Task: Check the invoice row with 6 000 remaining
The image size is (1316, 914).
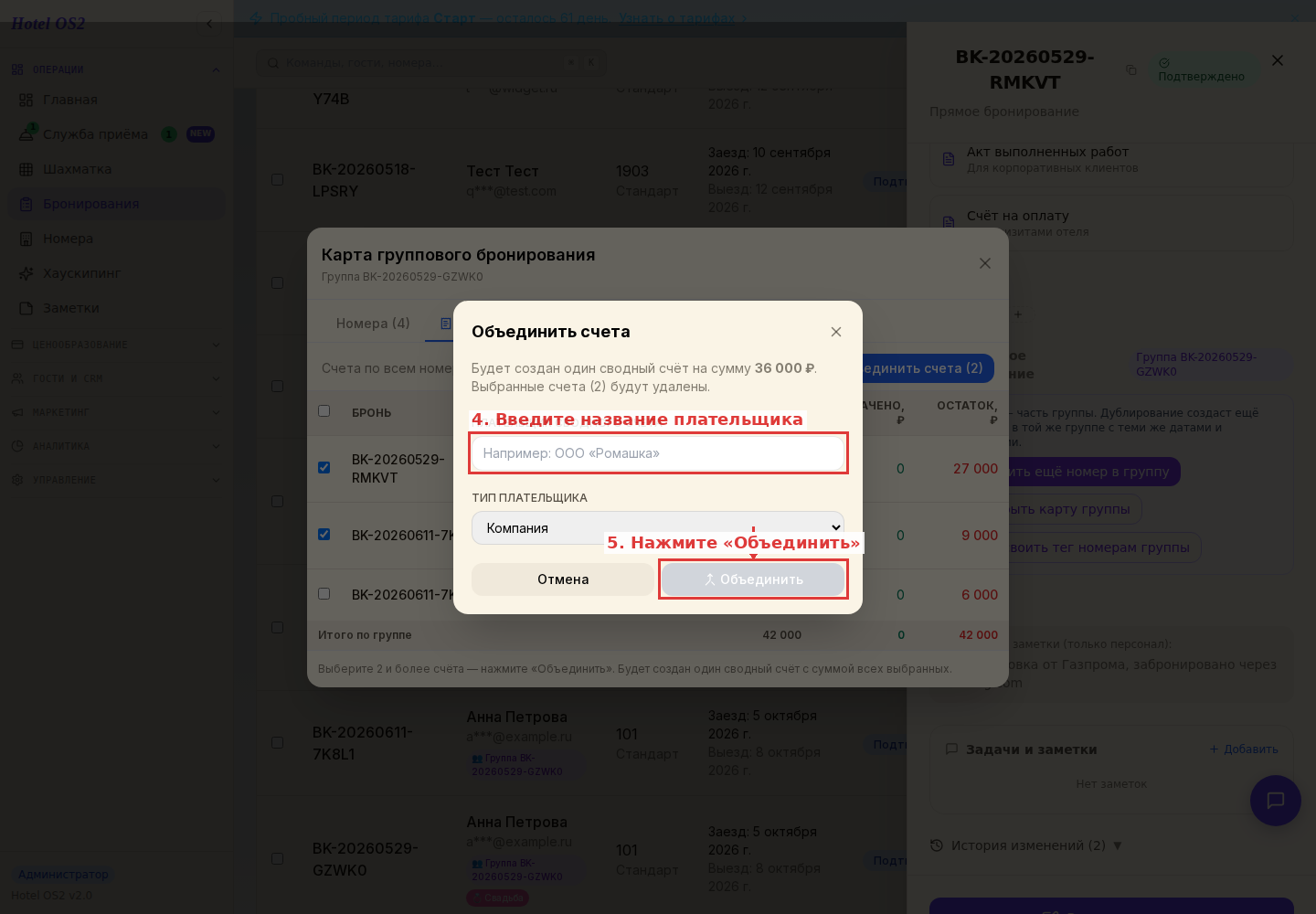Action: click(x=324, y=593)
